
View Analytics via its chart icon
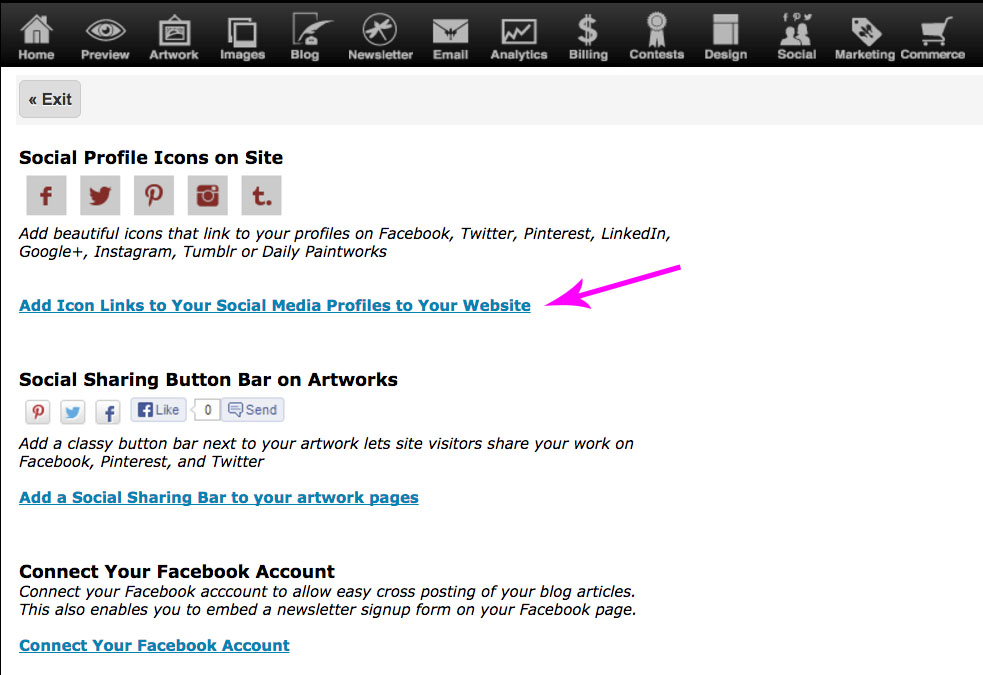click(518, 30)
